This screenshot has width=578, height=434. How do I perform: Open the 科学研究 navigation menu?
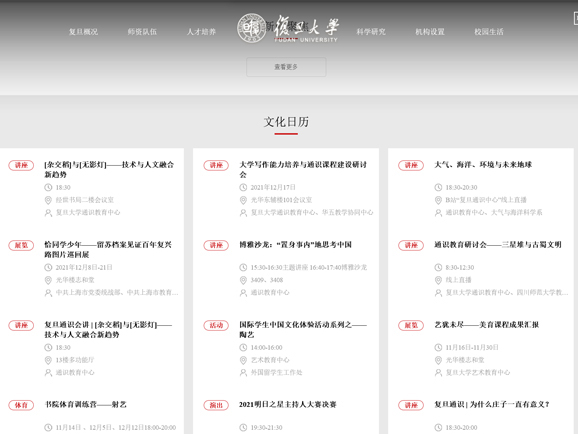coord(371,32)
